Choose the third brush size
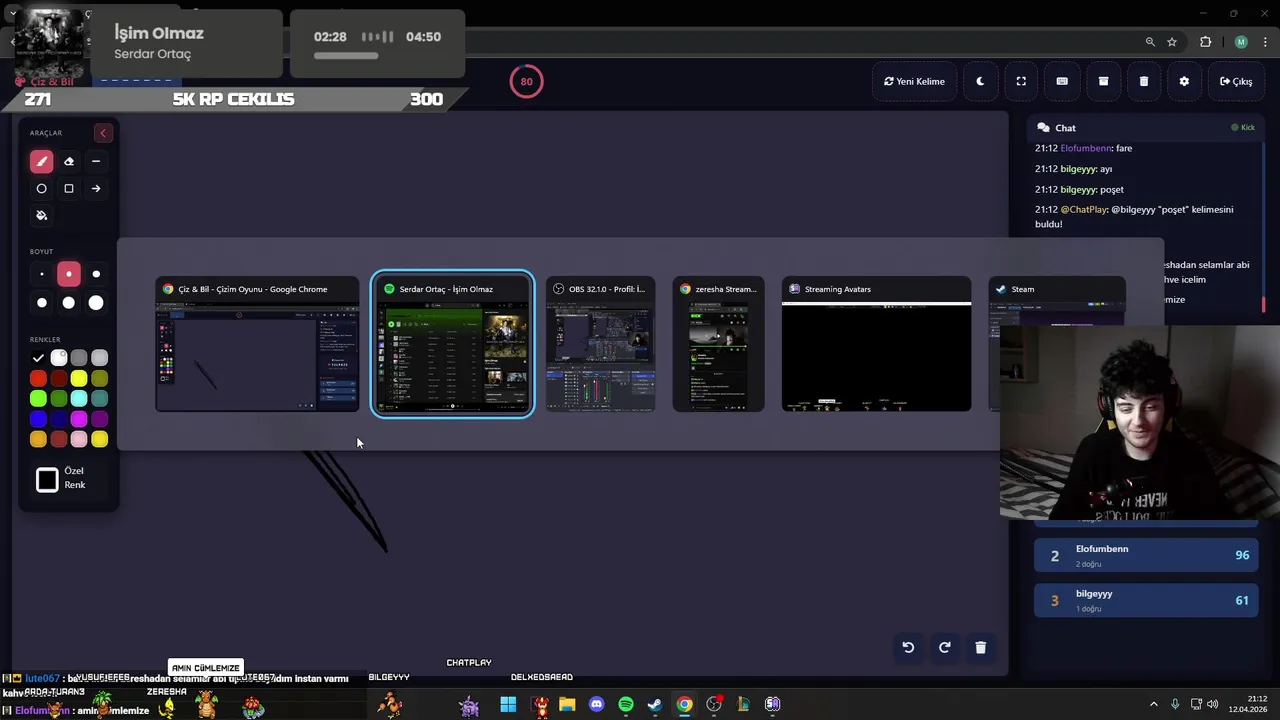Image resolution: width=1280 pixels, height=720 pixels. coord(96,274)
